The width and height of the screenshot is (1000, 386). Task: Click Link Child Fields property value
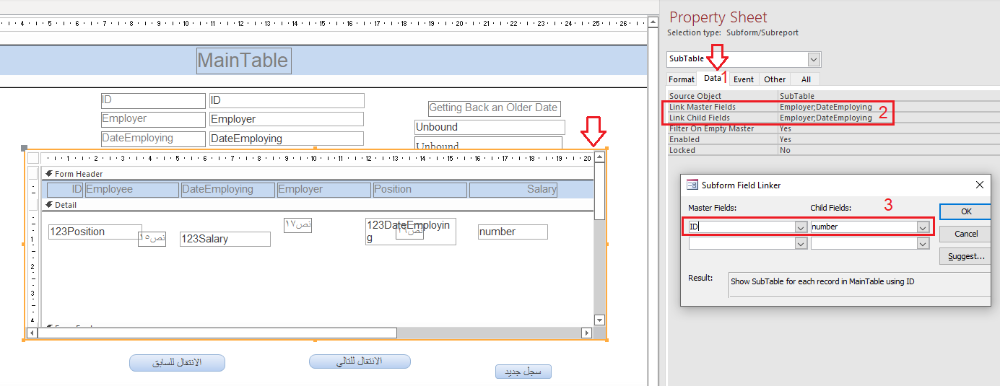(x=888, y=118)
